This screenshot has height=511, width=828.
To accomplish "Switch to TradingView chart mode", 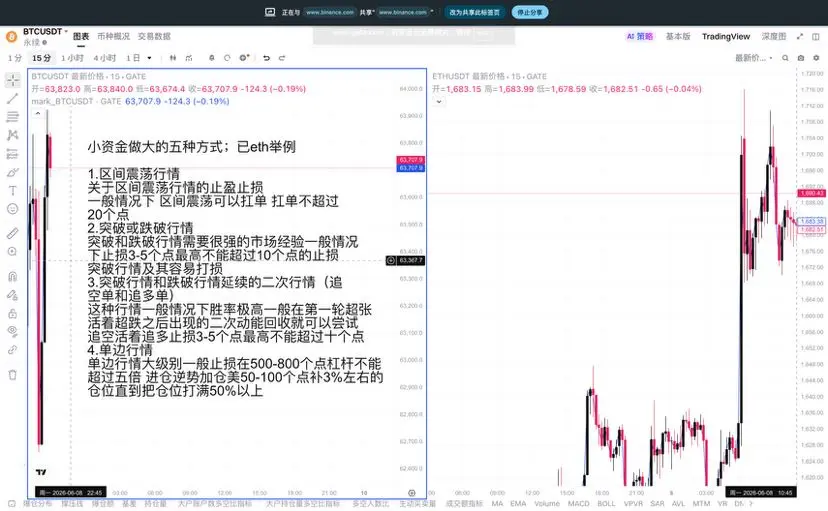I will click(x=726, y=36).
